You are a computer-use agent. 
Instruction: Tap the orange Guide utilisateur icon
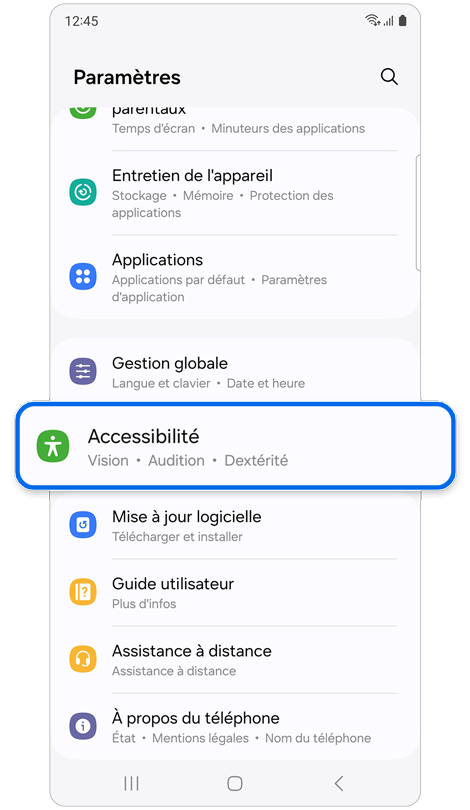pos(83,592)
